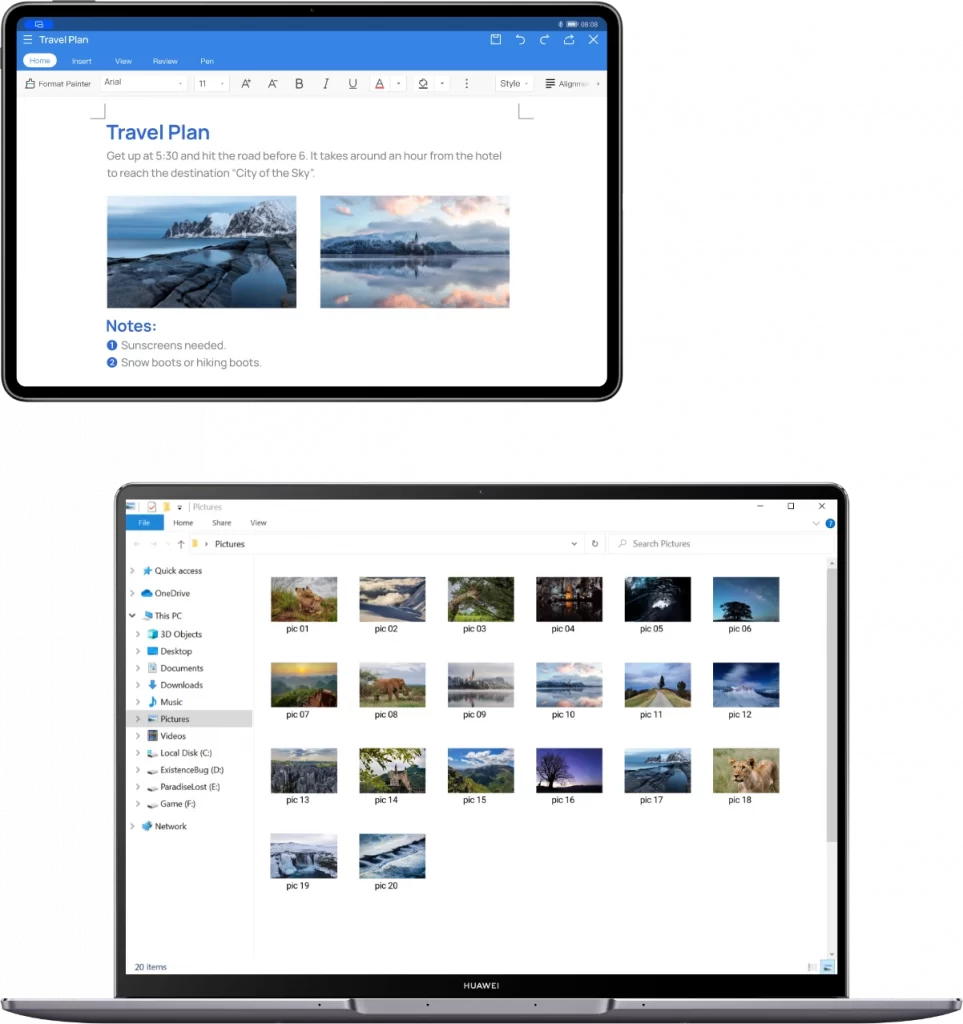Select Network in navigation pane
The image size is (963, 1024).
(x=164, y=826)
